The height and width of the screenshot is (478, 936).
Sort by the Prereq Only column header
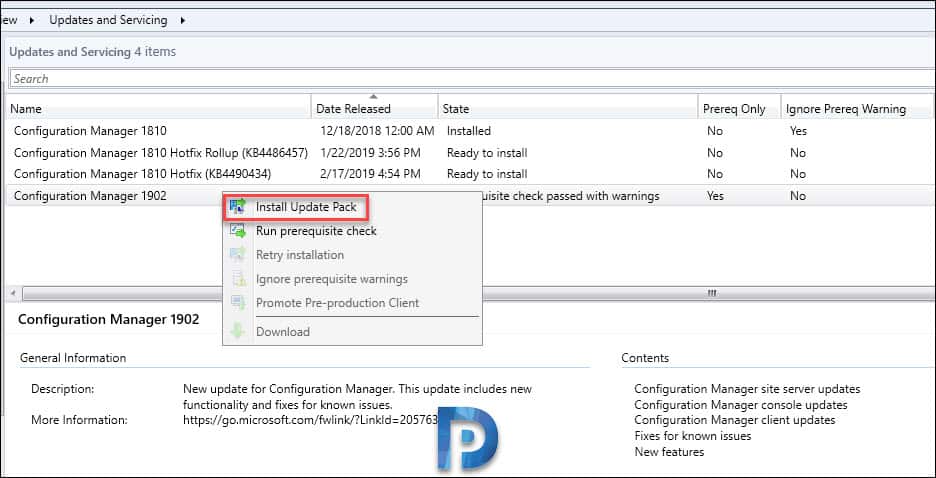pyautogui.click(x=740, y=109)
